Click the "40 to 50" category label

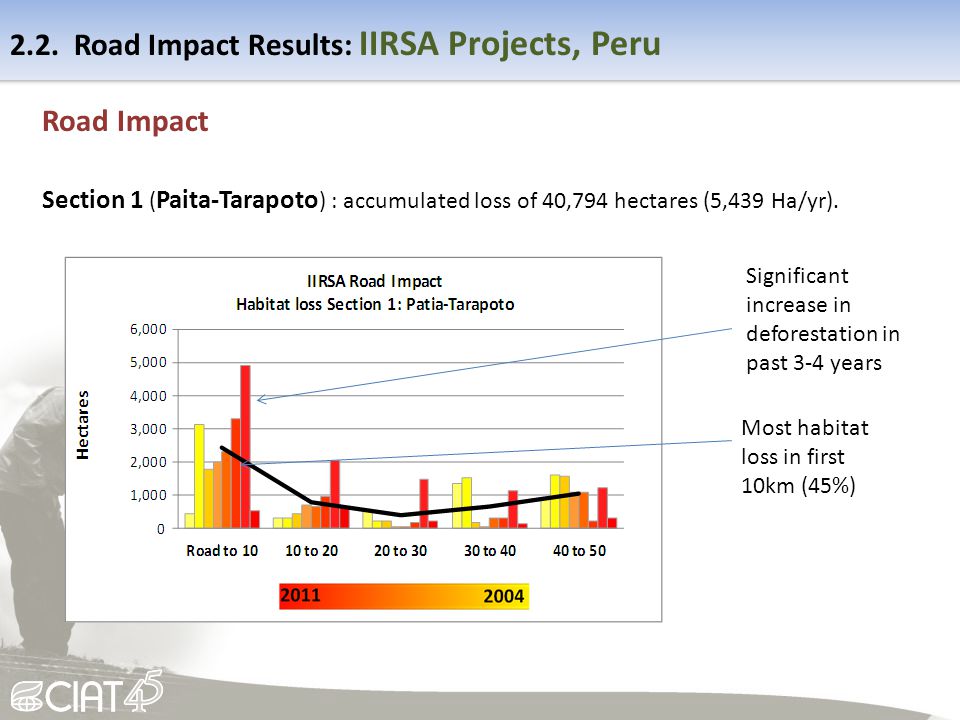point(579,551)
